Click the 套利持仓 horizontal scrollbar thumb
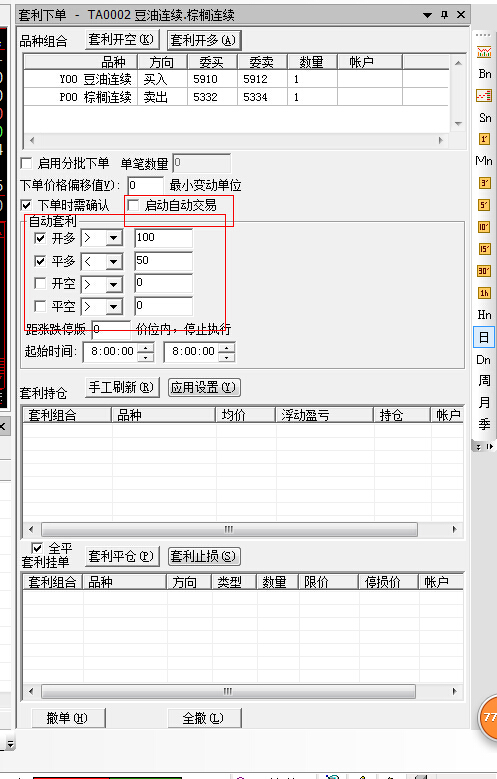497x779 pixels. 229,529
